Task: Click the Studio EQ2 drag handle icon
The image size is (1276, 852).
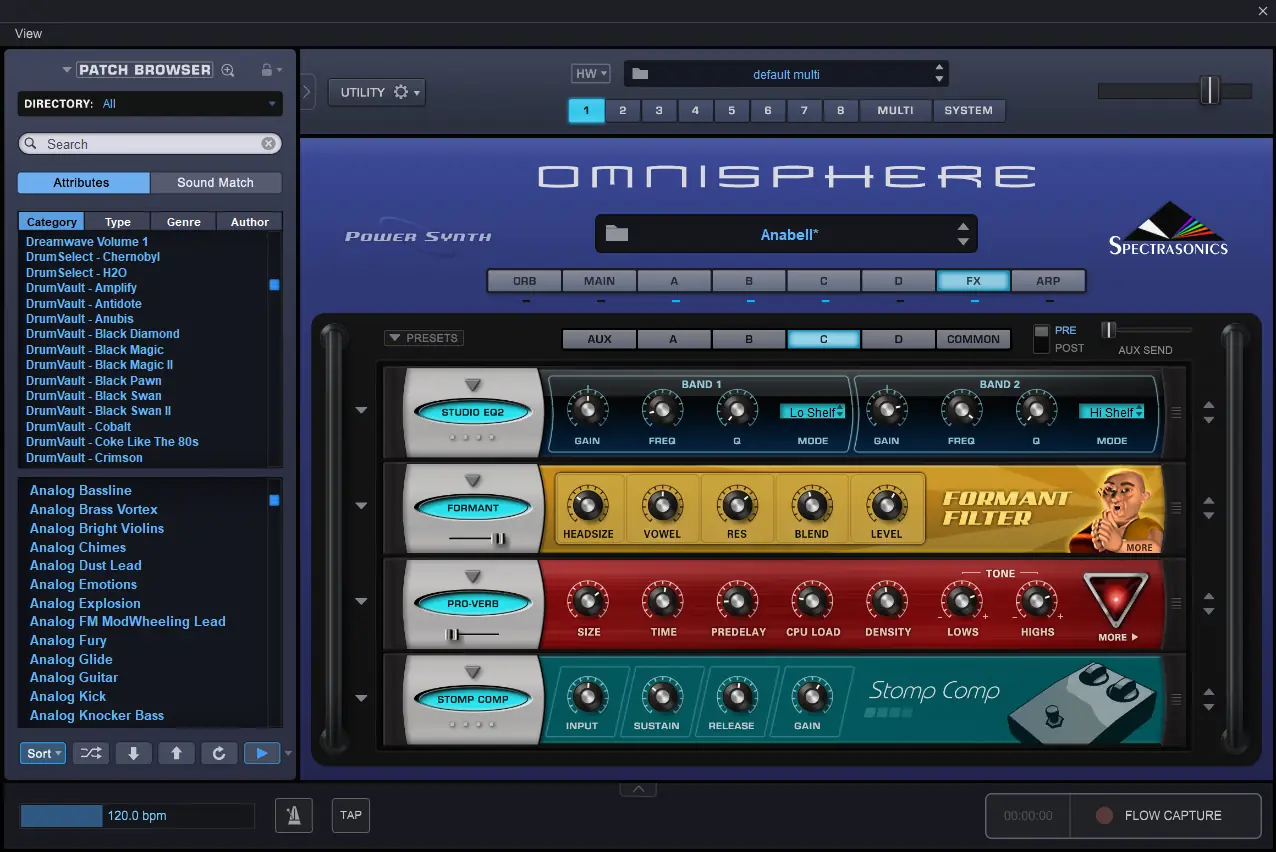Action: pyautogui.click(x=1176, y=412)
